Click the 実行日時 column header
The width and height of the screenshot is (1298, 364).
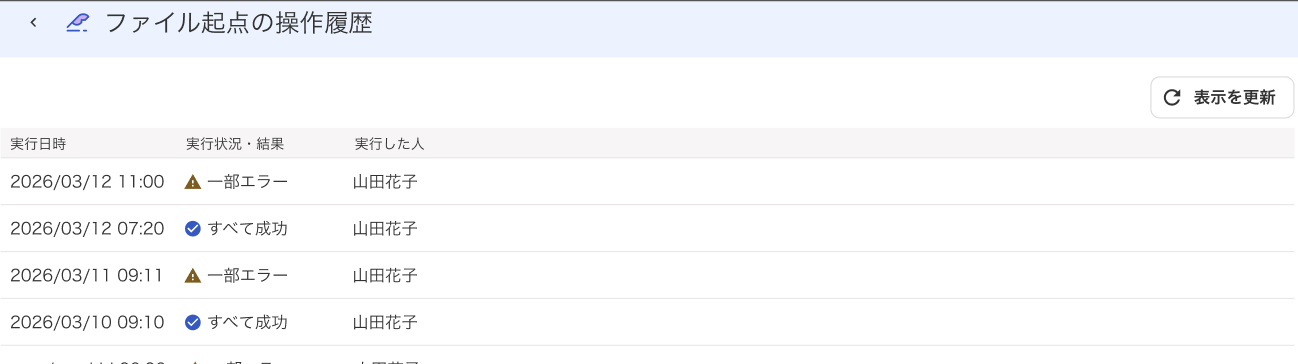click(38, 144)
